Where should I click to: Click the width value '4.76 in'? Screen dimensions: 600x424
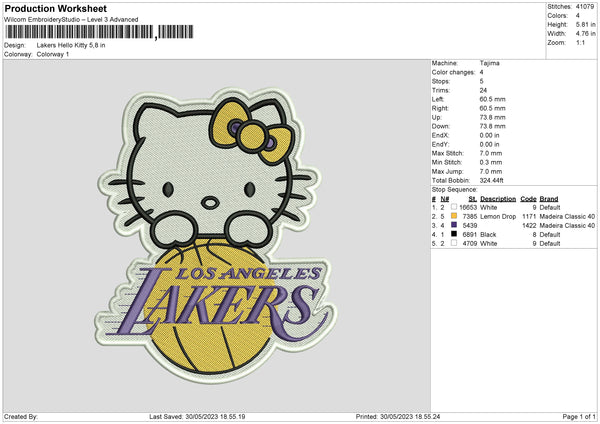585,34
